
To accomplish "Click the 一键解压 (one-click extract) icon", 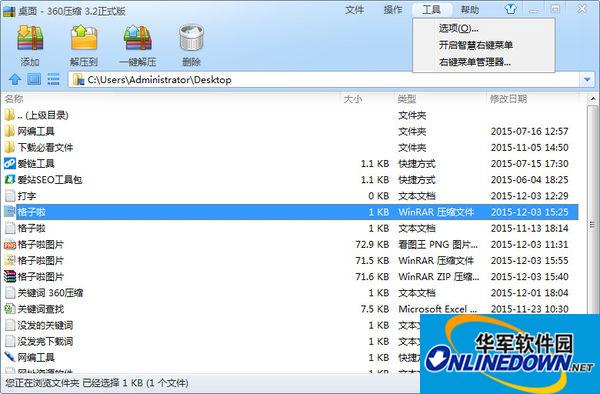I will pos(137,37).
